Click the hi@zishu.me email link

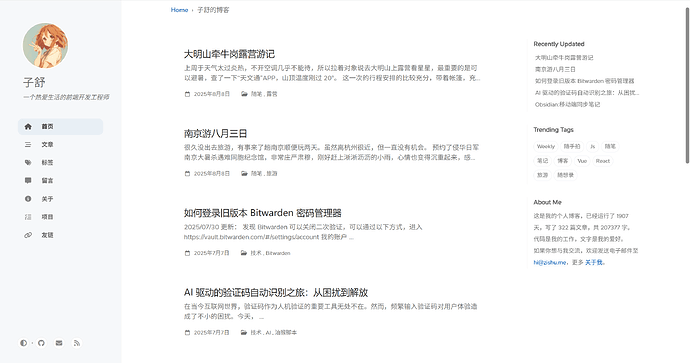[550, 263]
